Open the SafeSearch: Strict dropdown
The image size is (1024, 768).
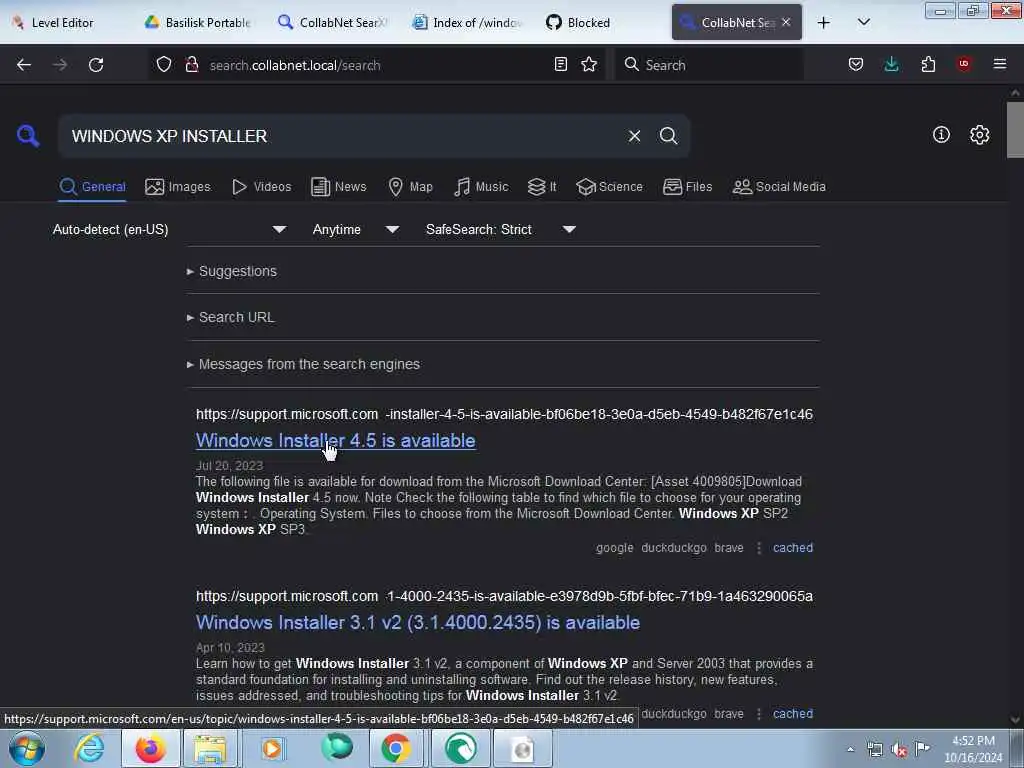(500, 229)
